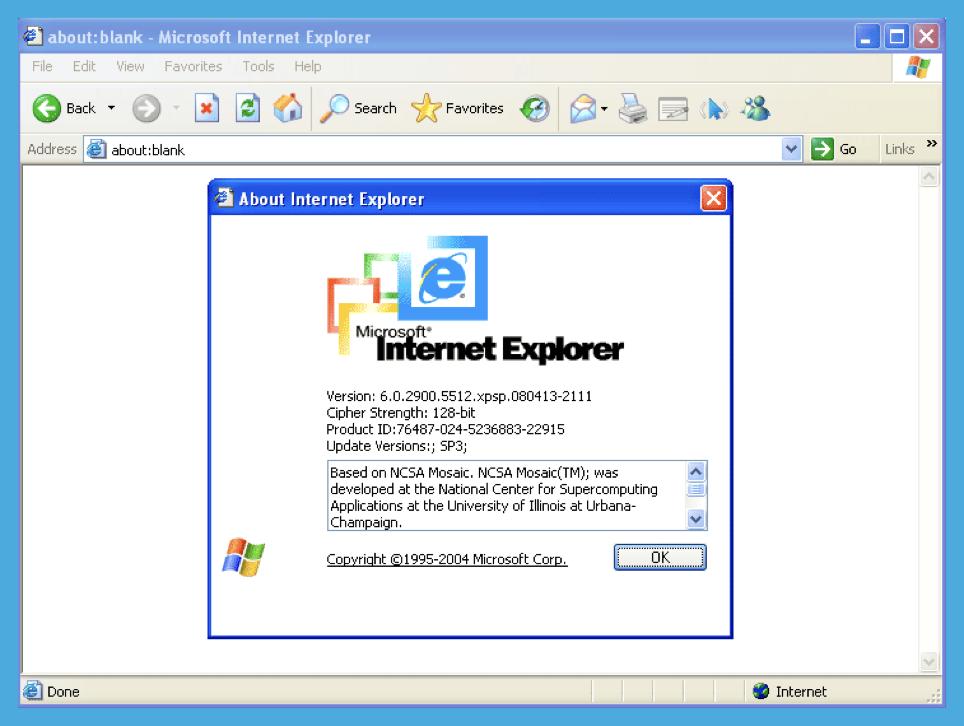Click the status bar page icon
Image resolution: width=964 pixels, height=726 pixels.
[33, 691]
